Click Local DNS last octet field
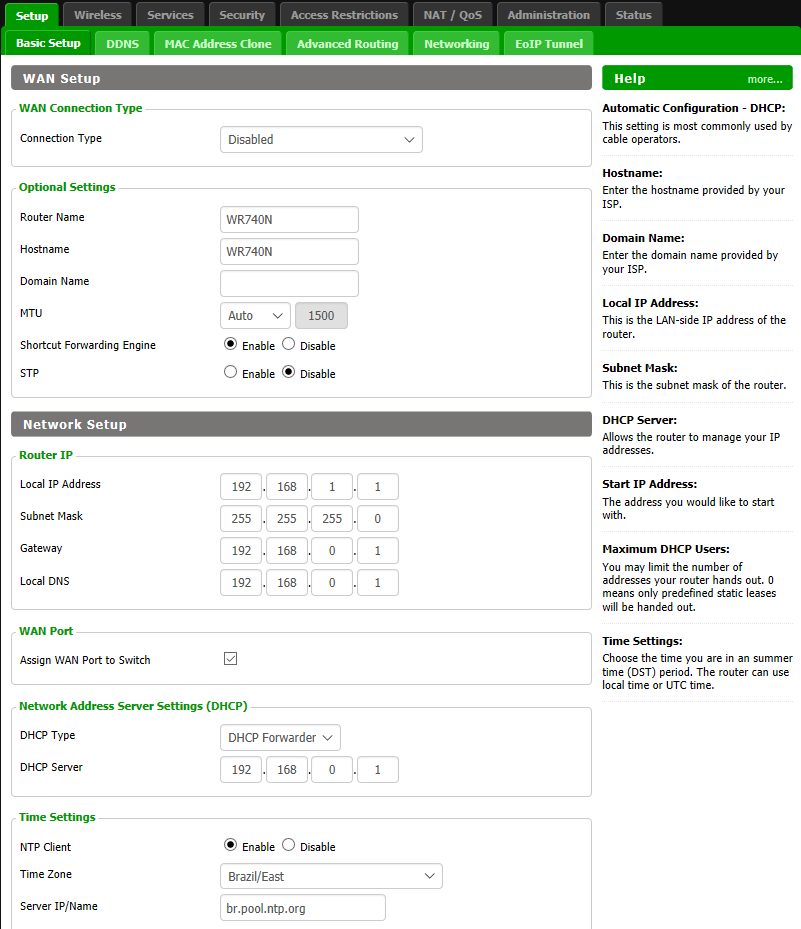The width and height of the screenshot is (801, 929). 377,583
